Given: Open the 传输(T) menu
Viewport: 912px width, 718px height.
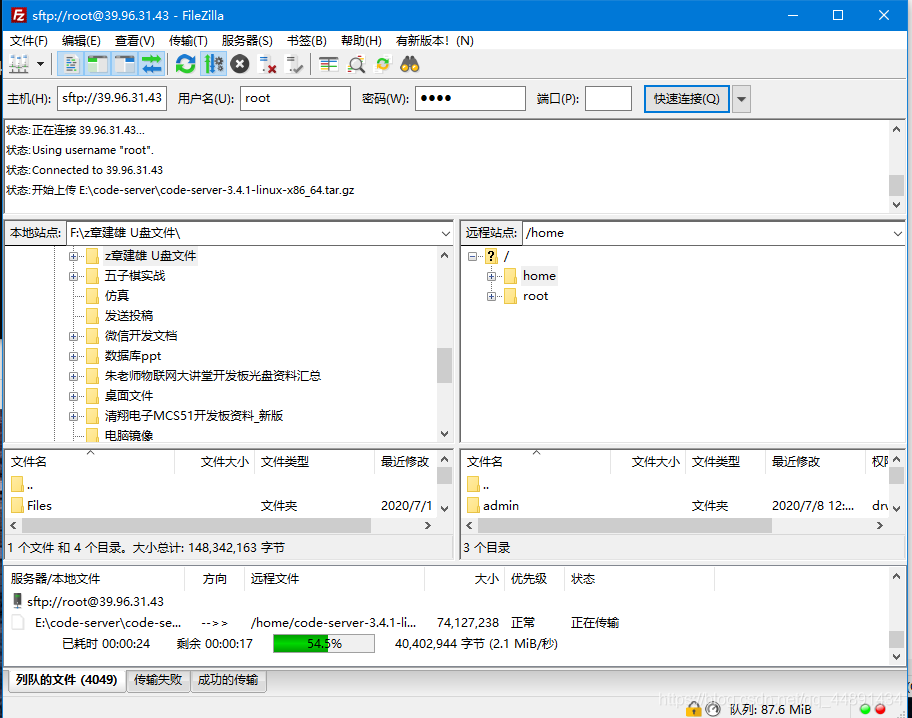Looking at the screenshot, I should tap(188, 41).
